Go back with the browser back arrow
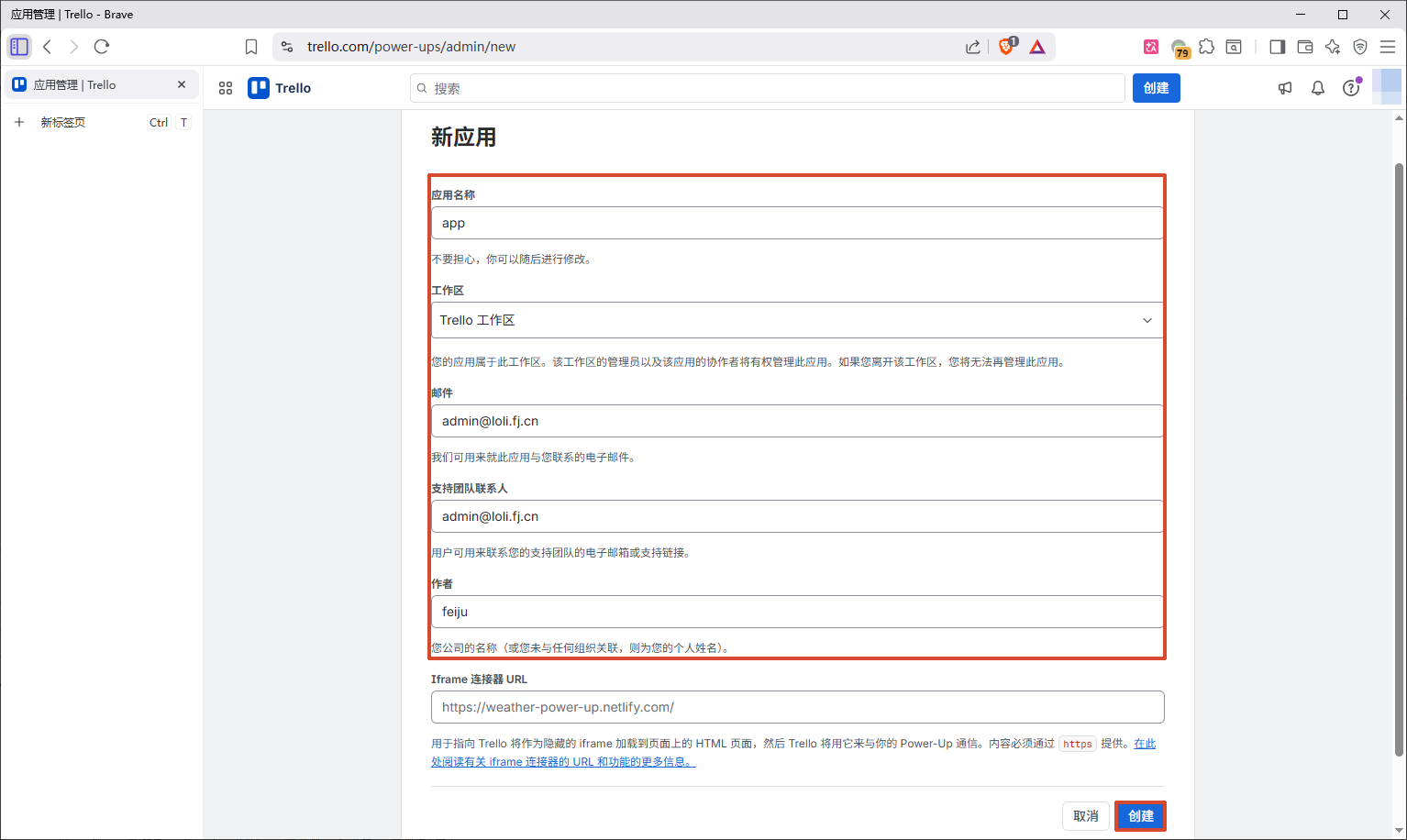The image size is (1407, 840). (48, 47)
